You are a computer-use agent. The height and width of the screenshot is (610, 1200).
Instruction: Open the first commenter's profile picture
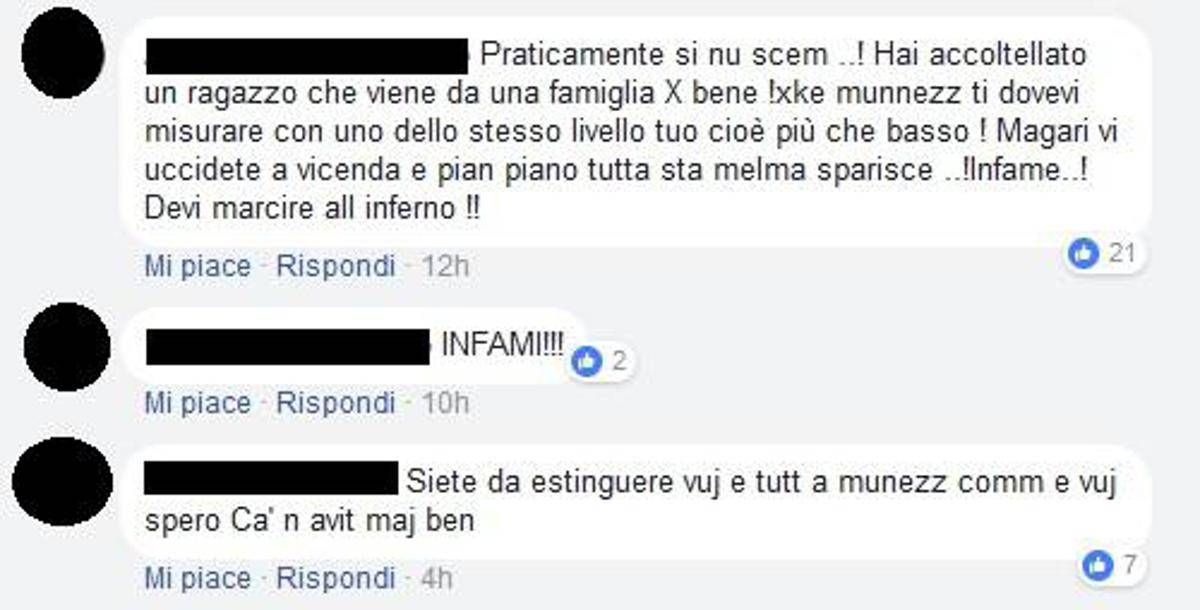coord(62,52)
